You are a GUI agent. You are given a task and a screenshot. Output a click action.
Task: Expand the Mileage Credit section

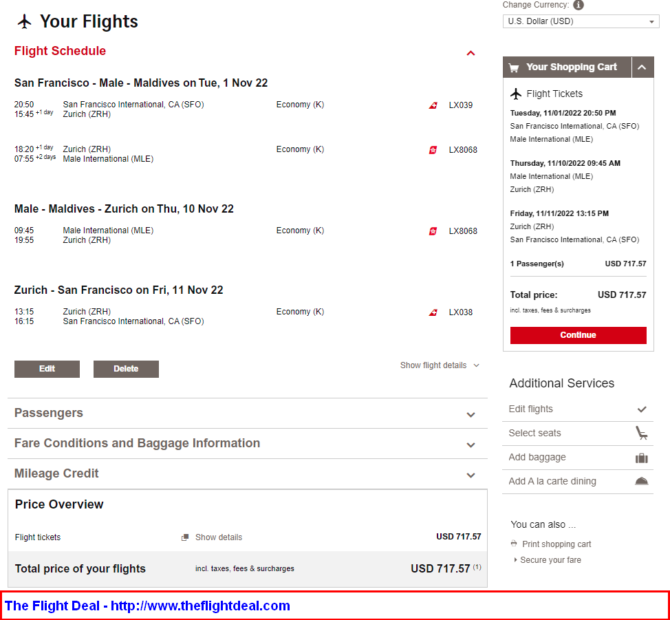click(247, 474)
